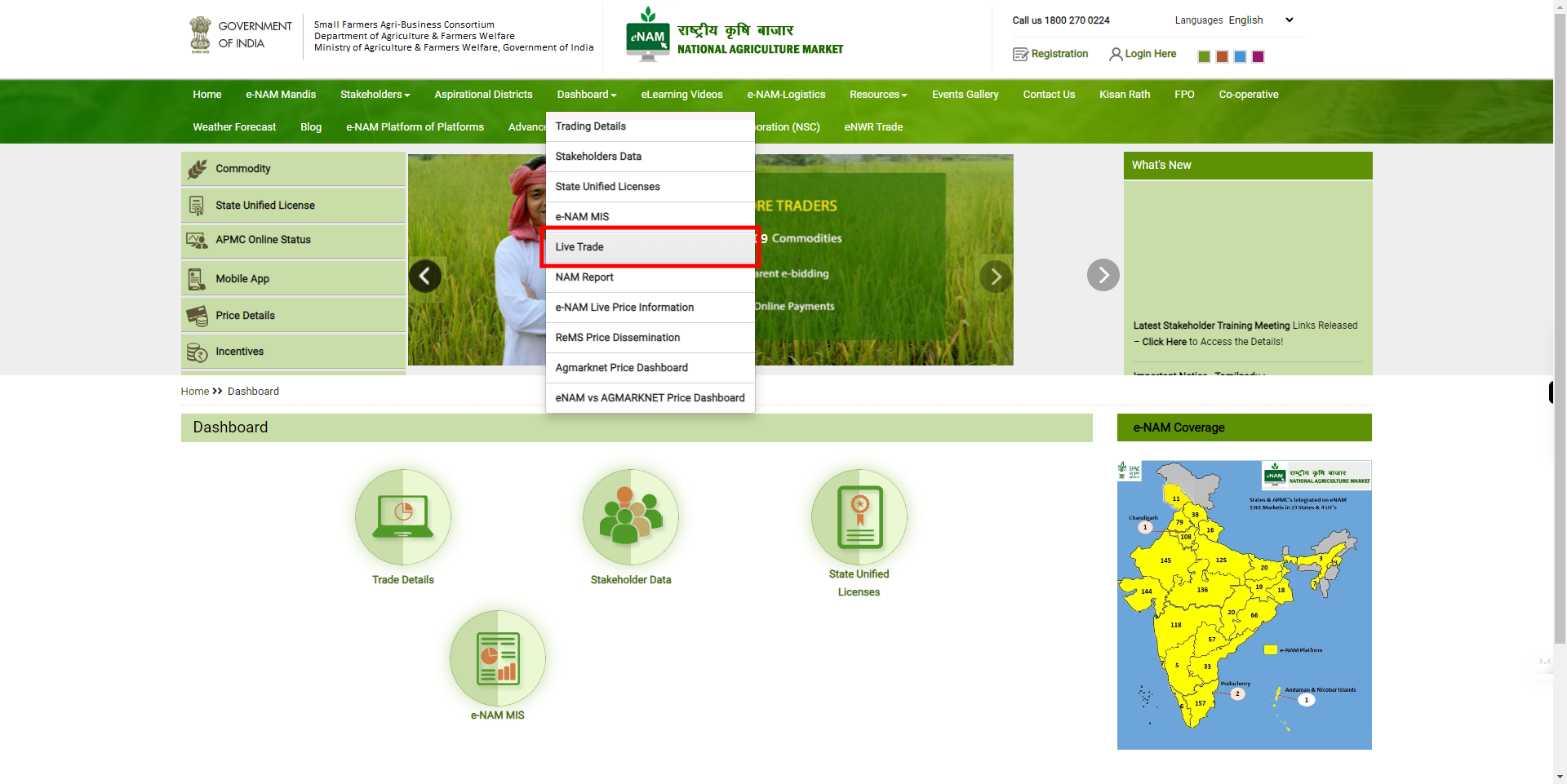The image size is (1567, 784).
Task: Click the Login Here user icon
Action: click(1116, 55)
